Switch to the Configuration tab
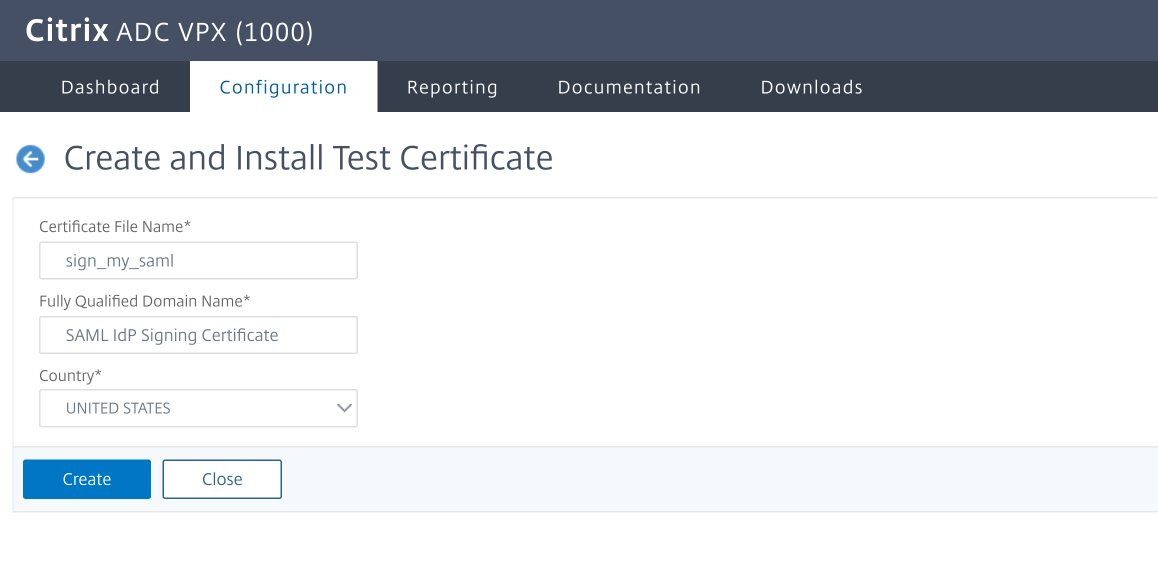Viewport: 1158px width, 567px height. click(283, 87)
